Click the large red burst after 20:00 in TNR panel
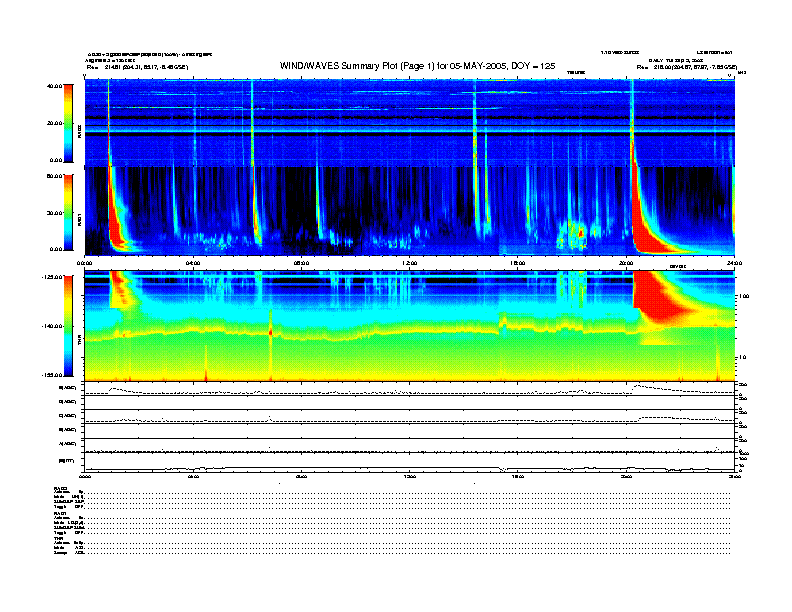The width and height of the screenshot is (792, 612). [662, 298]
